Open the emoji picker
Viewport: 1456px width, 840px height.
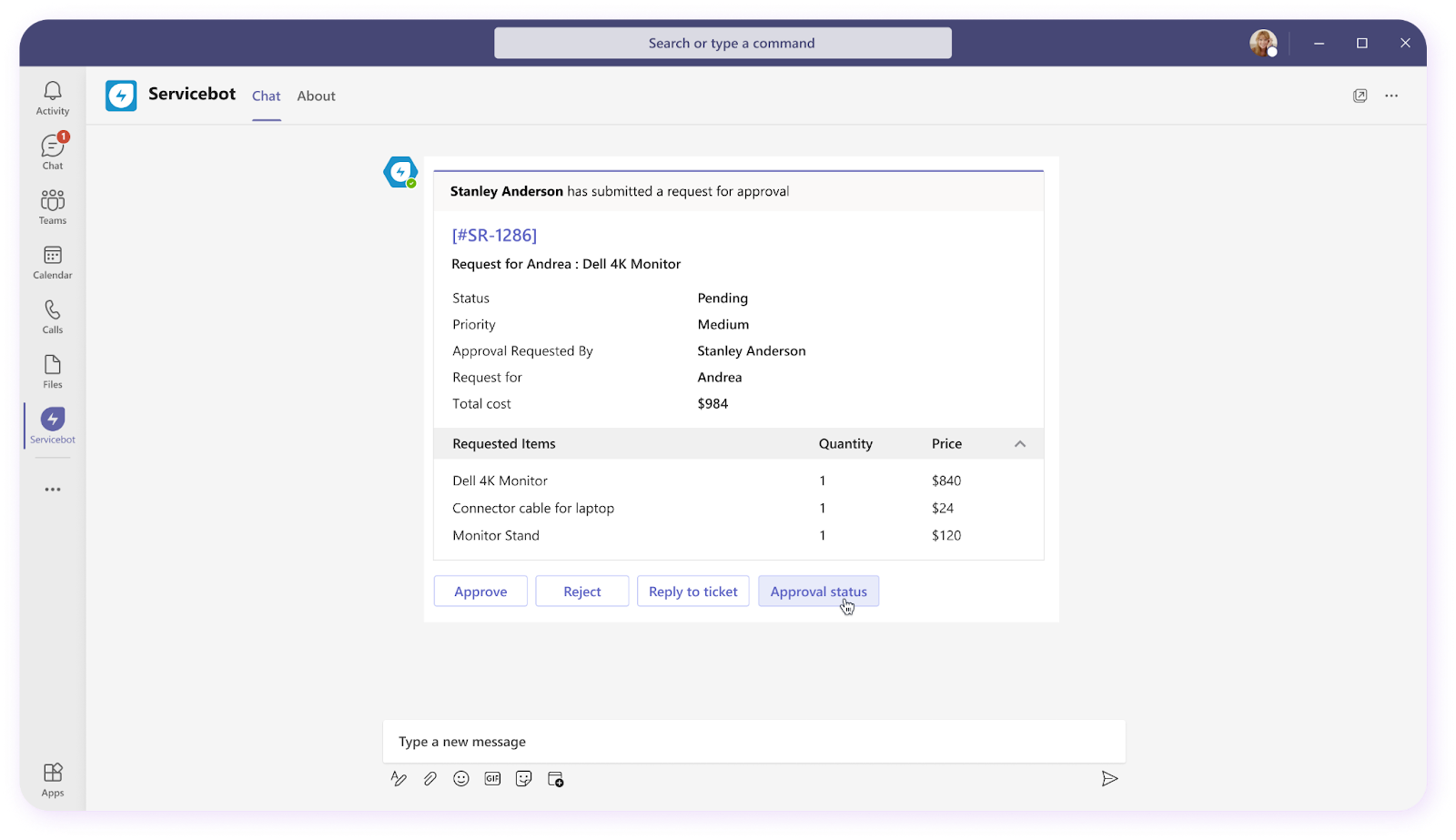pyautogui.click(x=461, y=779)
